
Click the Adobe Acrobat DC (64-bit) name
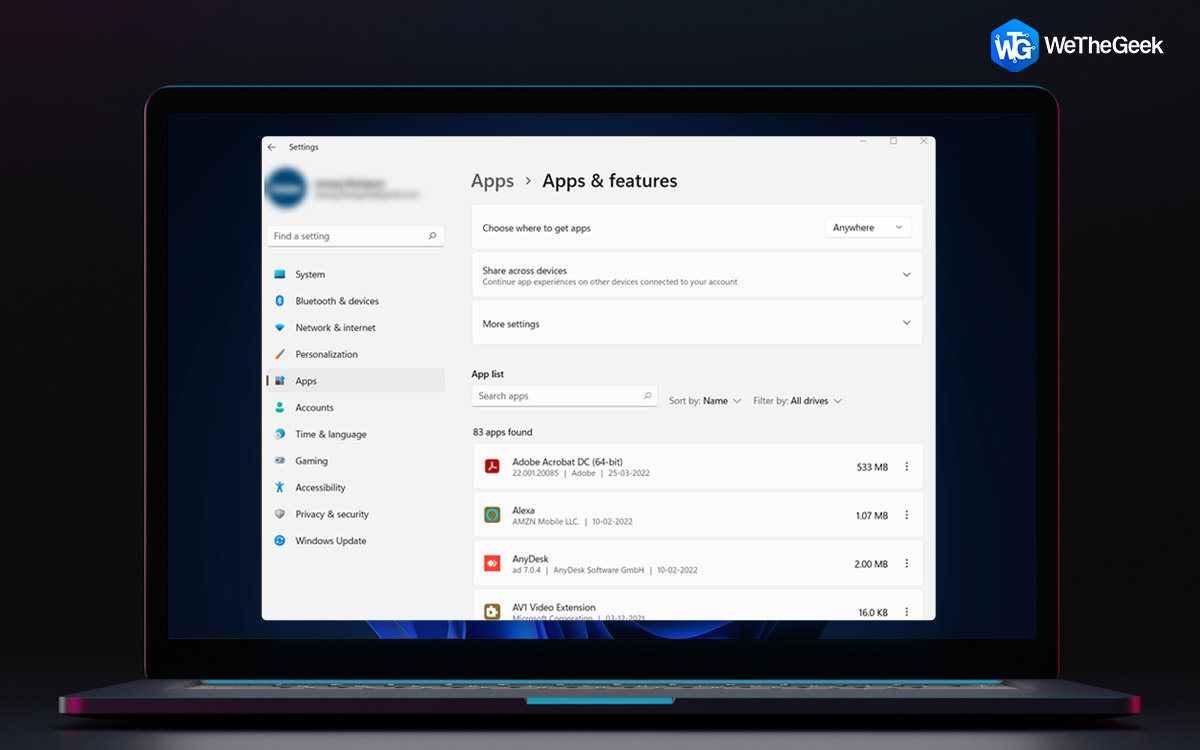coord(567,462)
